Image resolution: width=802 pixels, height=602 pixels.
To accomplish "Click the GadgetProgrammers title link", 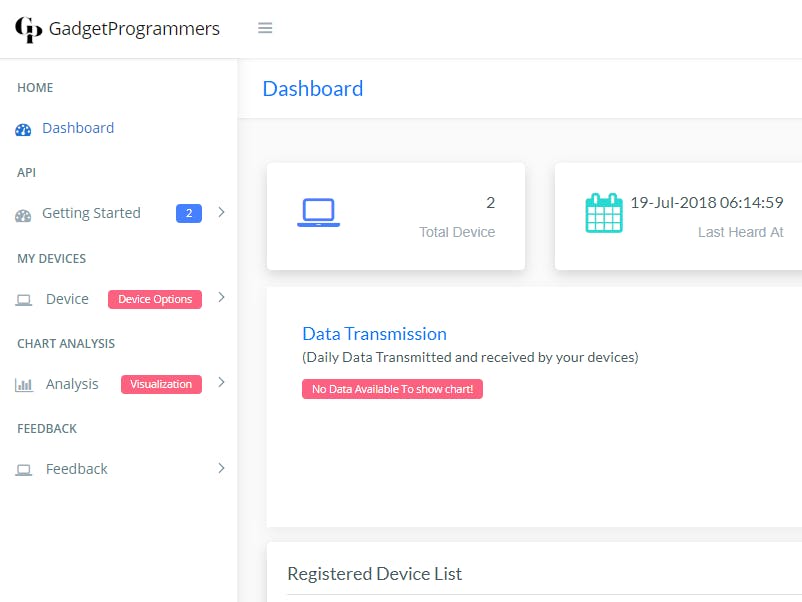I will coord(132,29).
